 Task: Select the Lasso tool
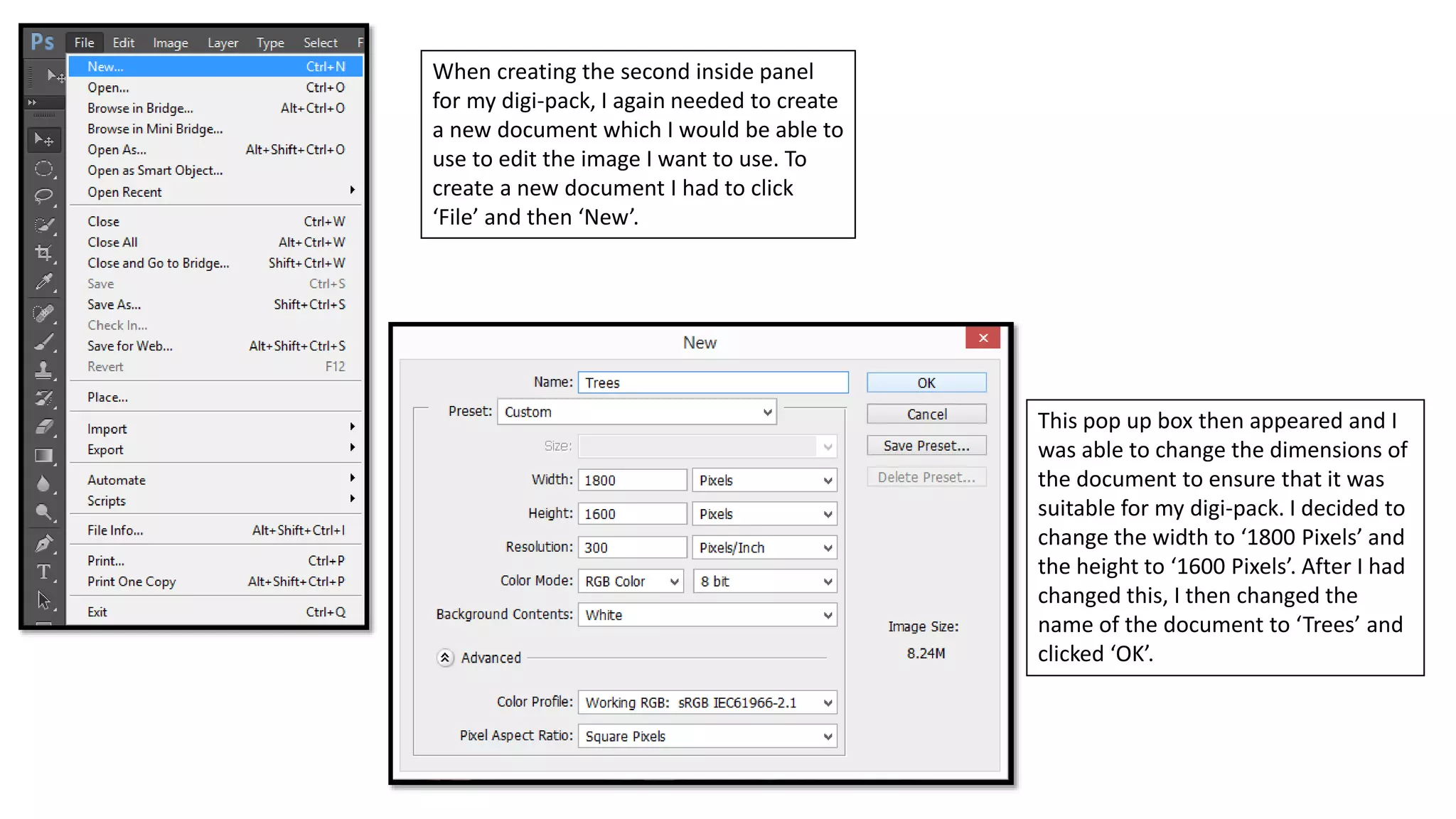[44, 196]
